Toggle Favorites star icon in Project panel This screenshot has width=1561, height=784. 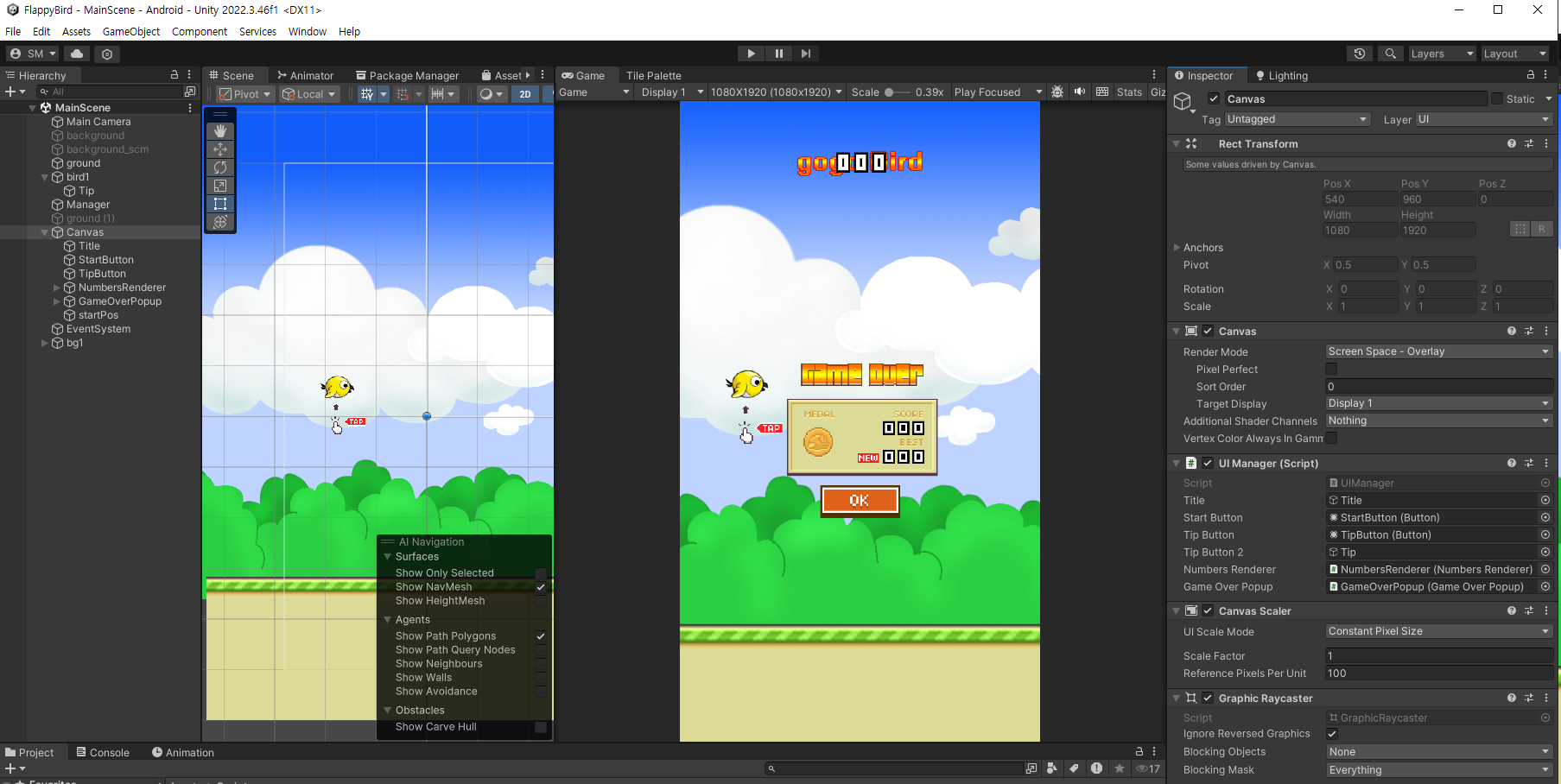(1120, 768)
